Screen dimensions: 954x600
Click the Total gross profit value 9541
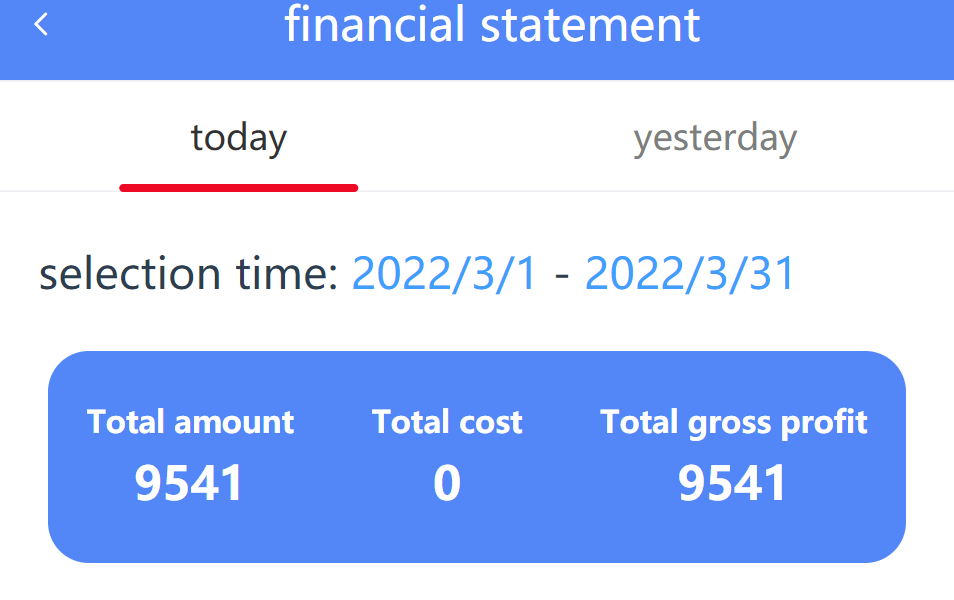(x=733, y=484)
